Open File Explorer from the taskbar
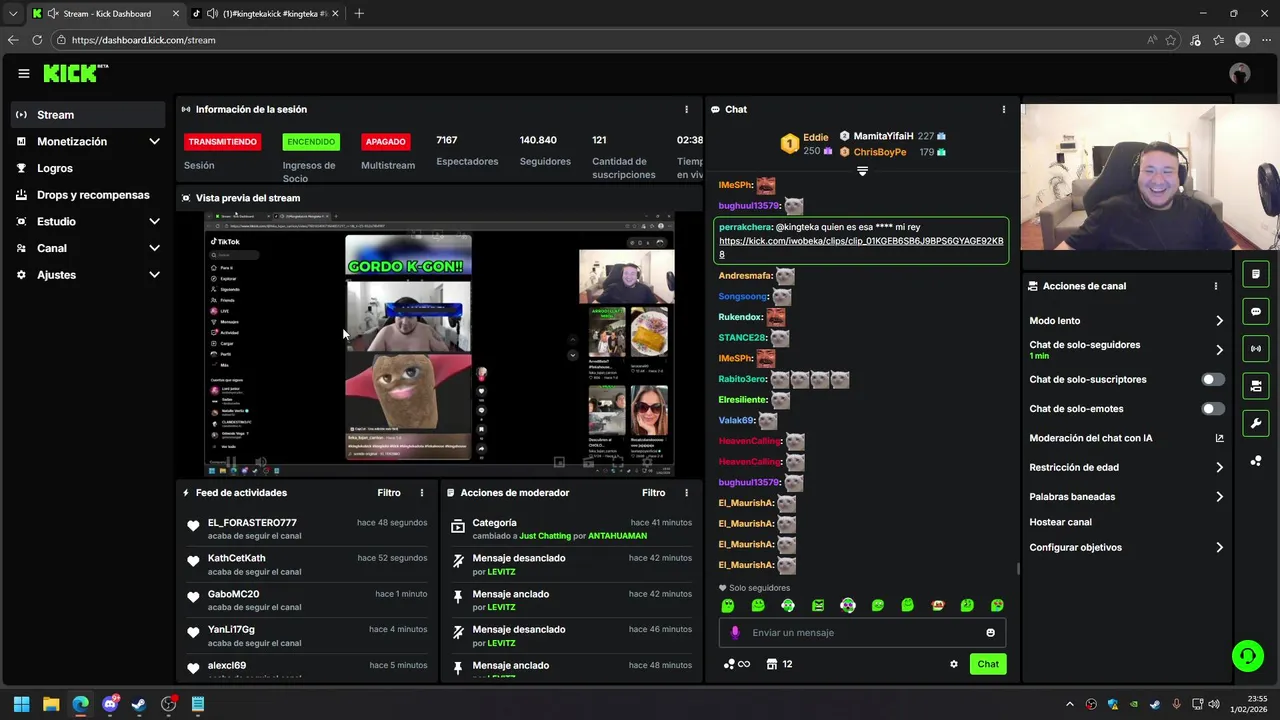 (x=51, y=704)
